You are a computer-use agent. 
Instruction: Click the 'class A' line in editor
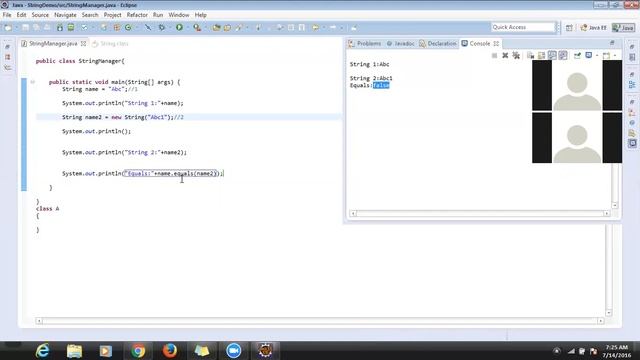point(47,209)
